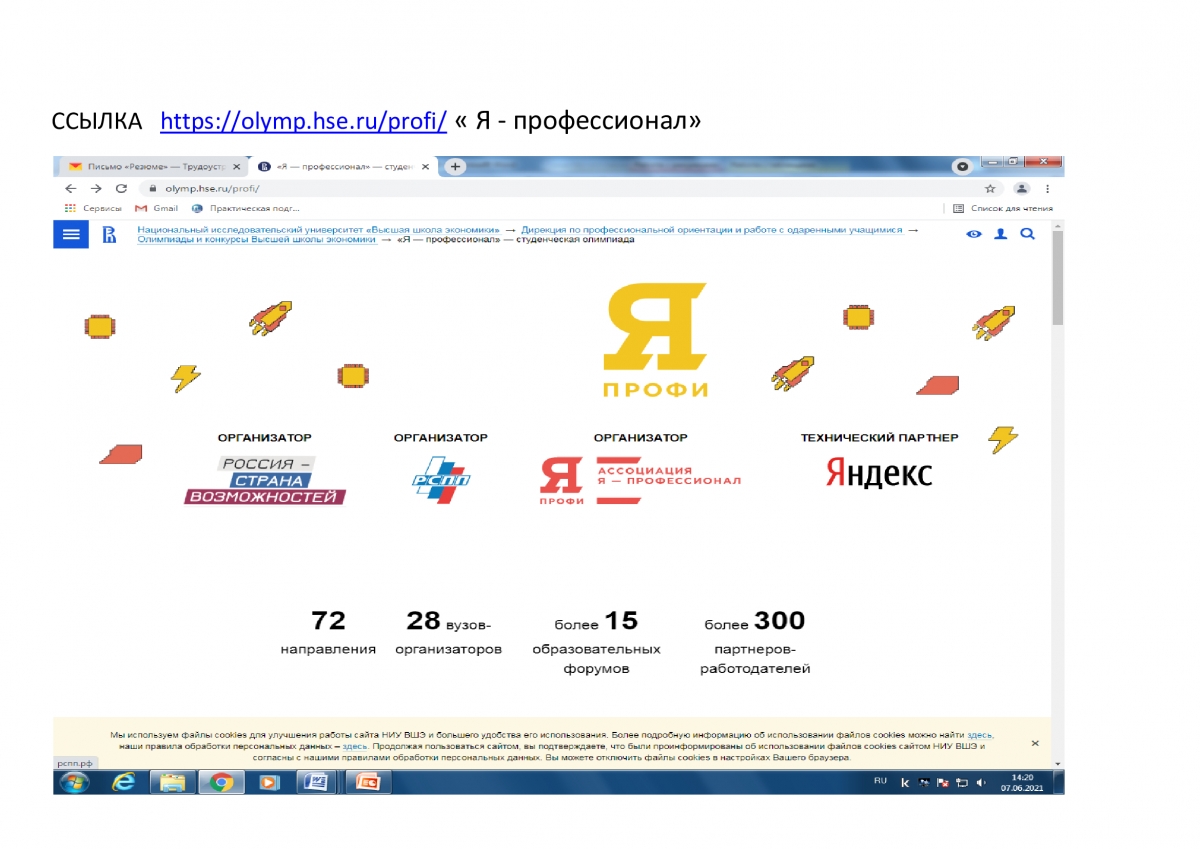Click the first "здесь" cookies link
The height and width of the screenshot is (849, 1200).
[x=979, y=735]
